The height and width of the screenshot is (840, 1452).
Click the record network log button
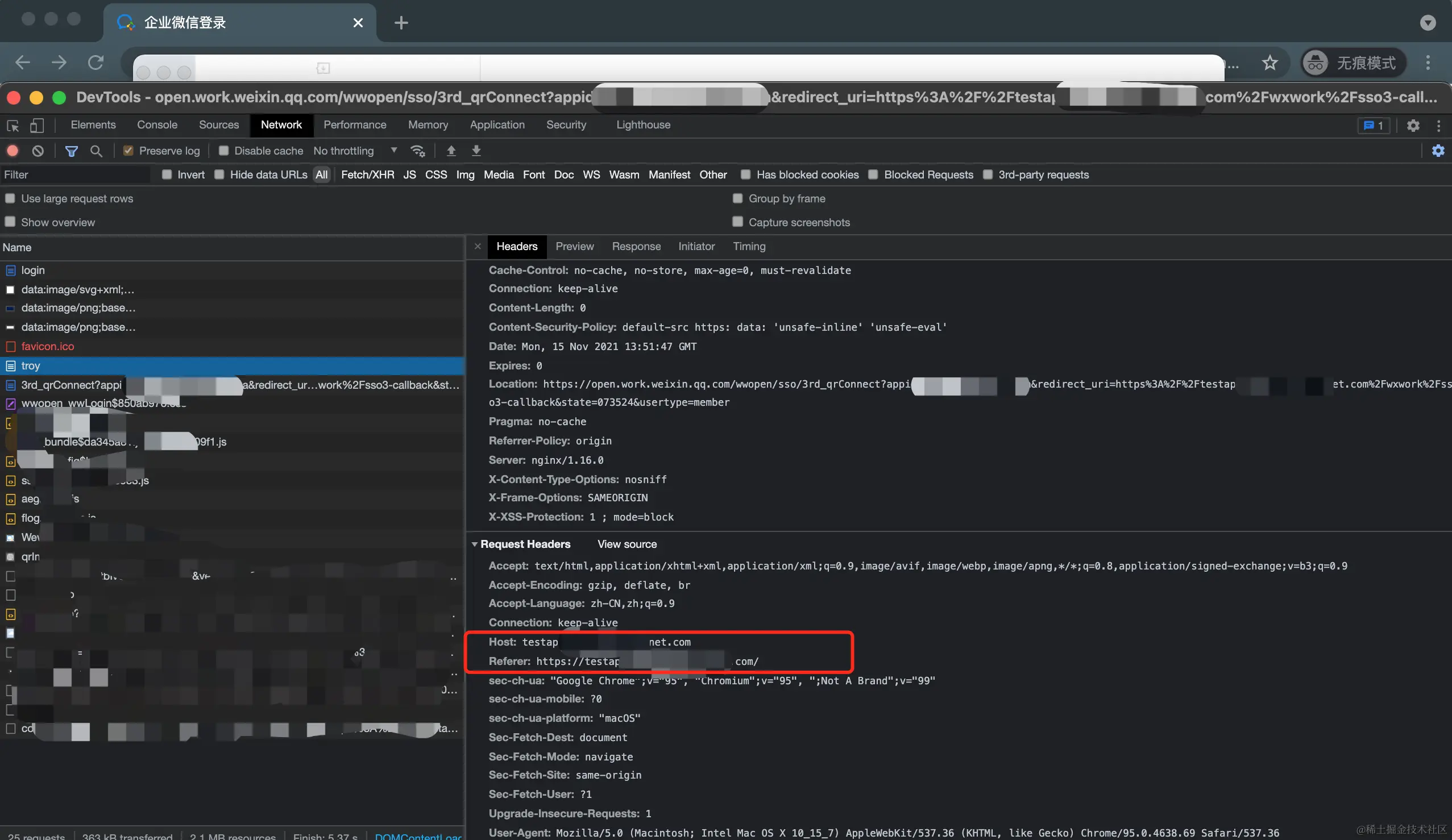tap(13, 151)
